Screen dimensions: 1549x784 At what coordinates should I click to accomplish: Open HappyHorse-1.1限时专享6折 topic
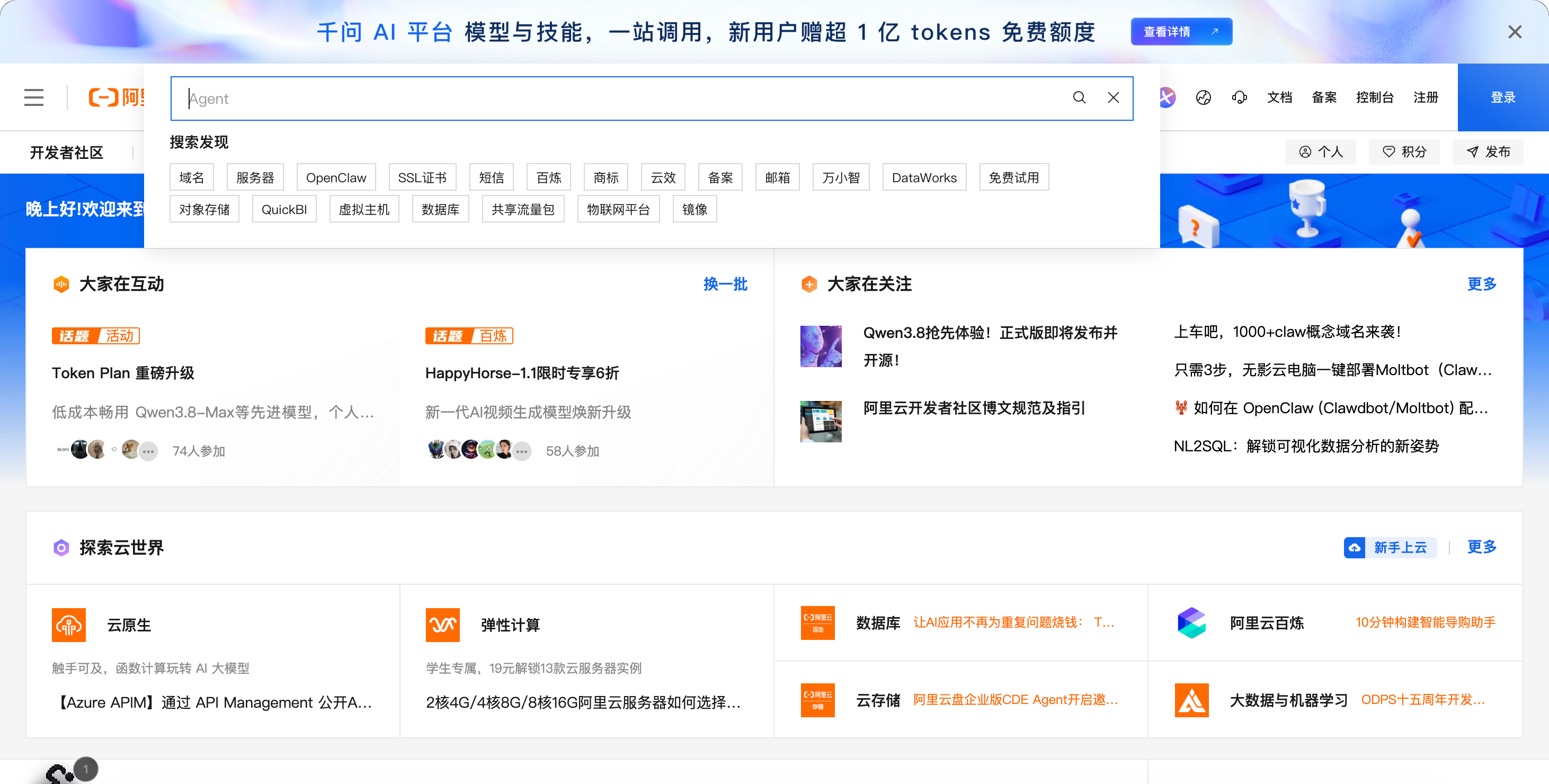[x=522, y=373]
